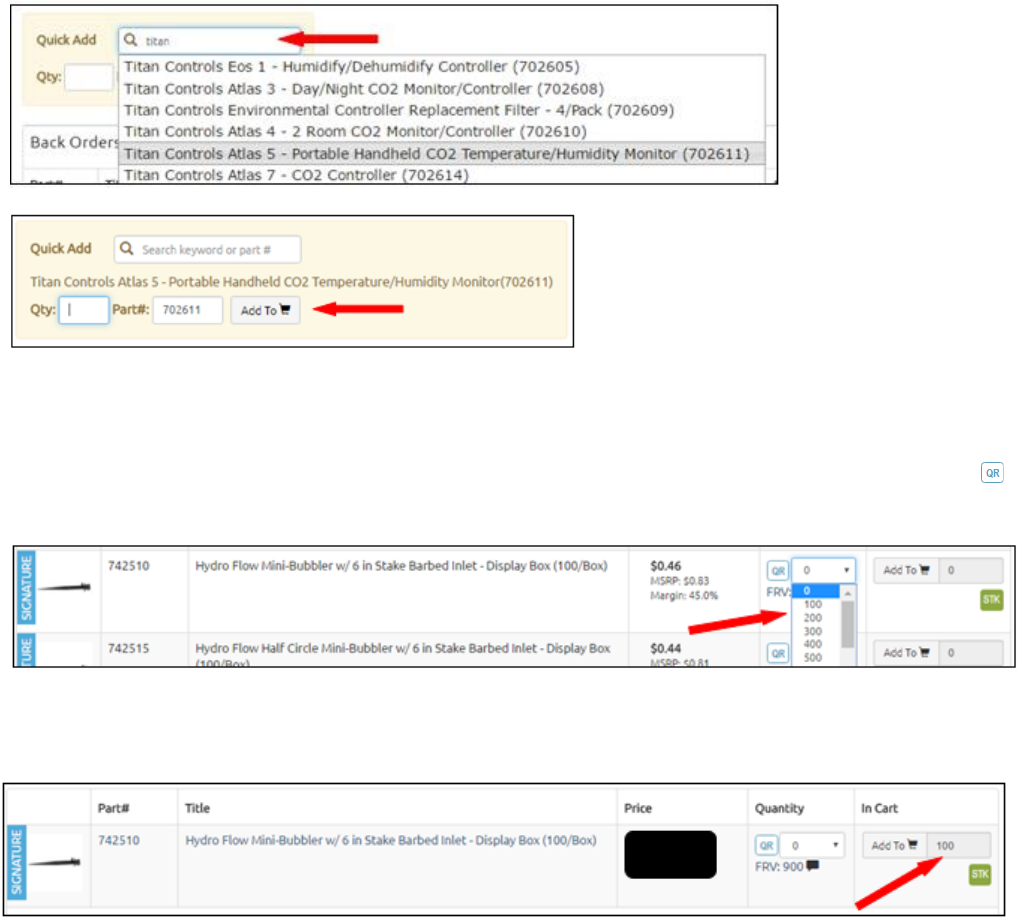Open the quantity dropdown showing the 0–500 list

click(823, 570)
